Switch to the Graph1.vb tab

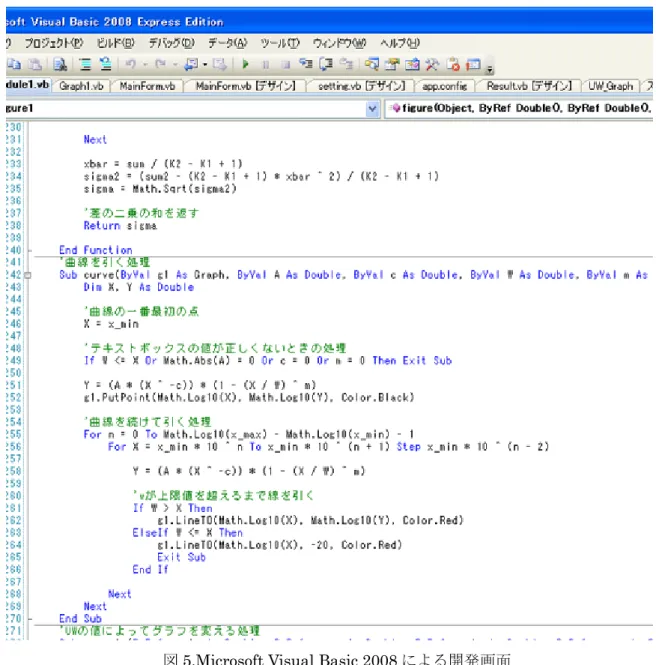81,86
